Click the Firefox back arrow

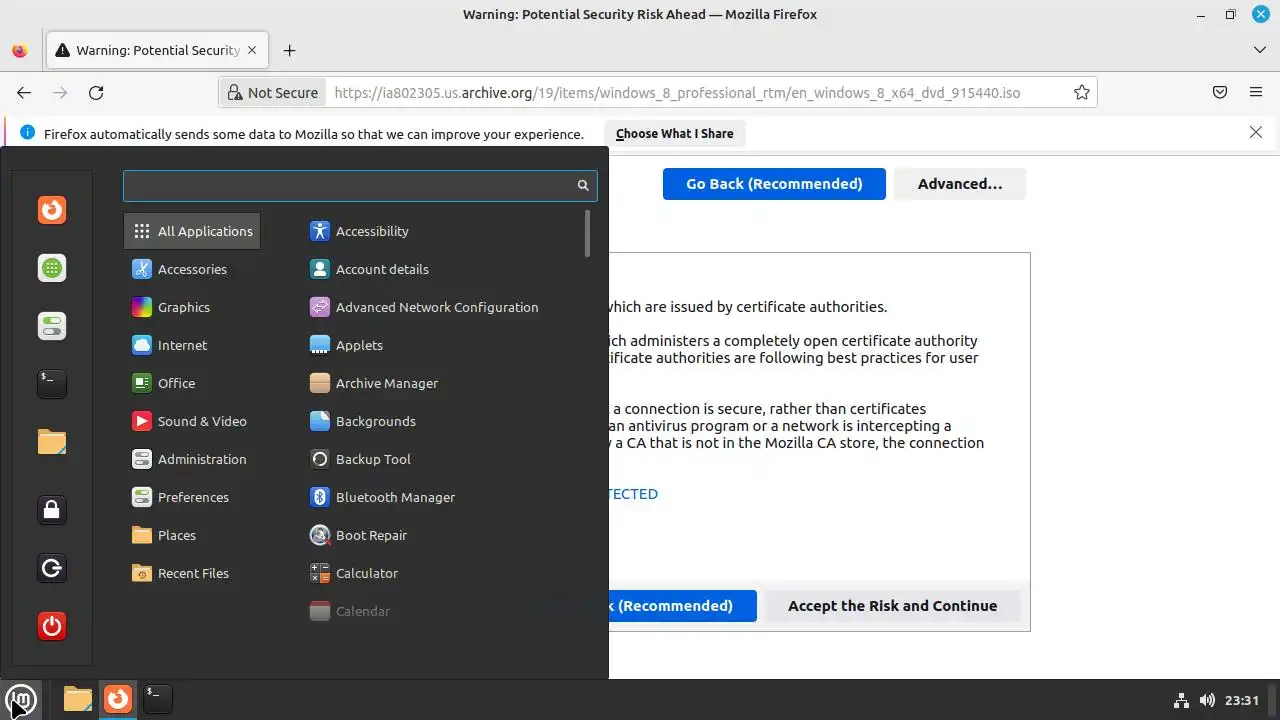pos(24,92)
